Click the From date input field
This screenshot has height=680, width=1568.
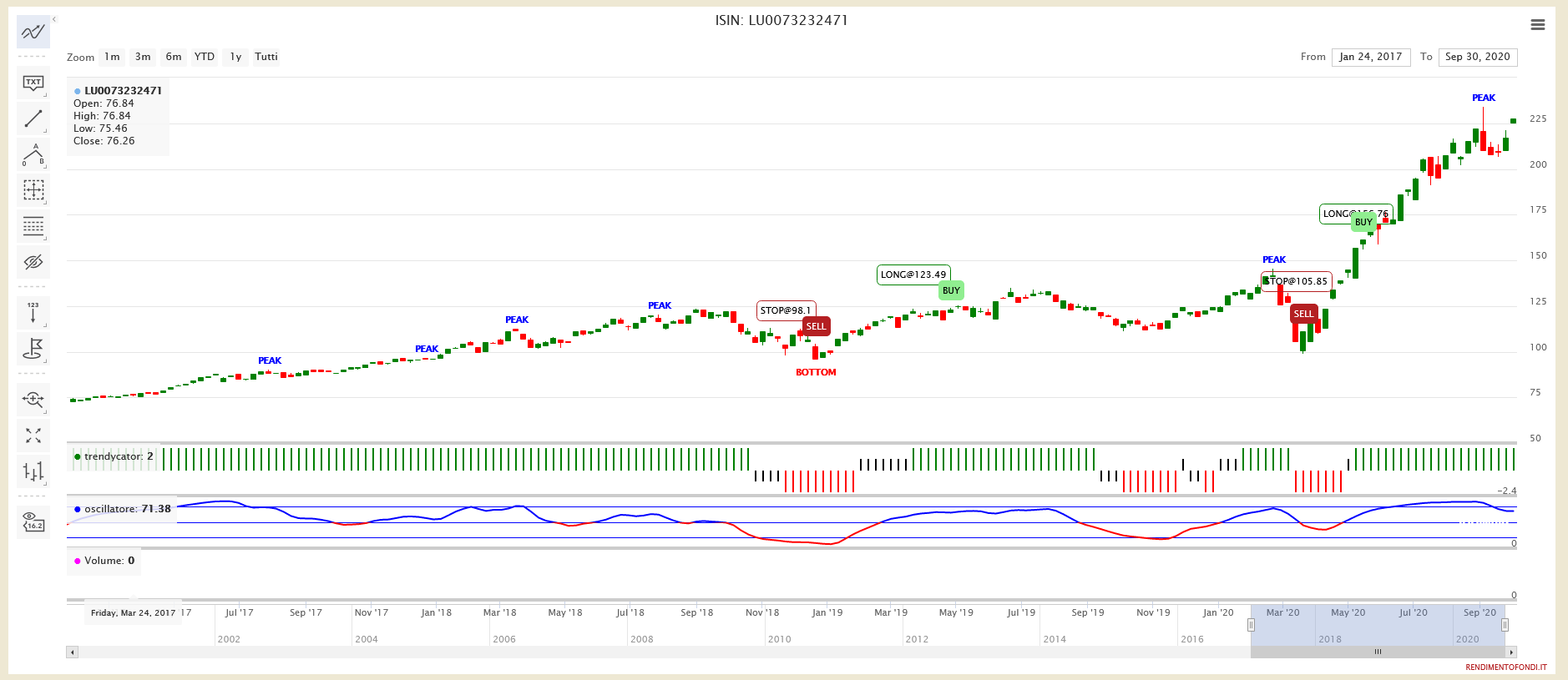click(x=1370, y=57)
